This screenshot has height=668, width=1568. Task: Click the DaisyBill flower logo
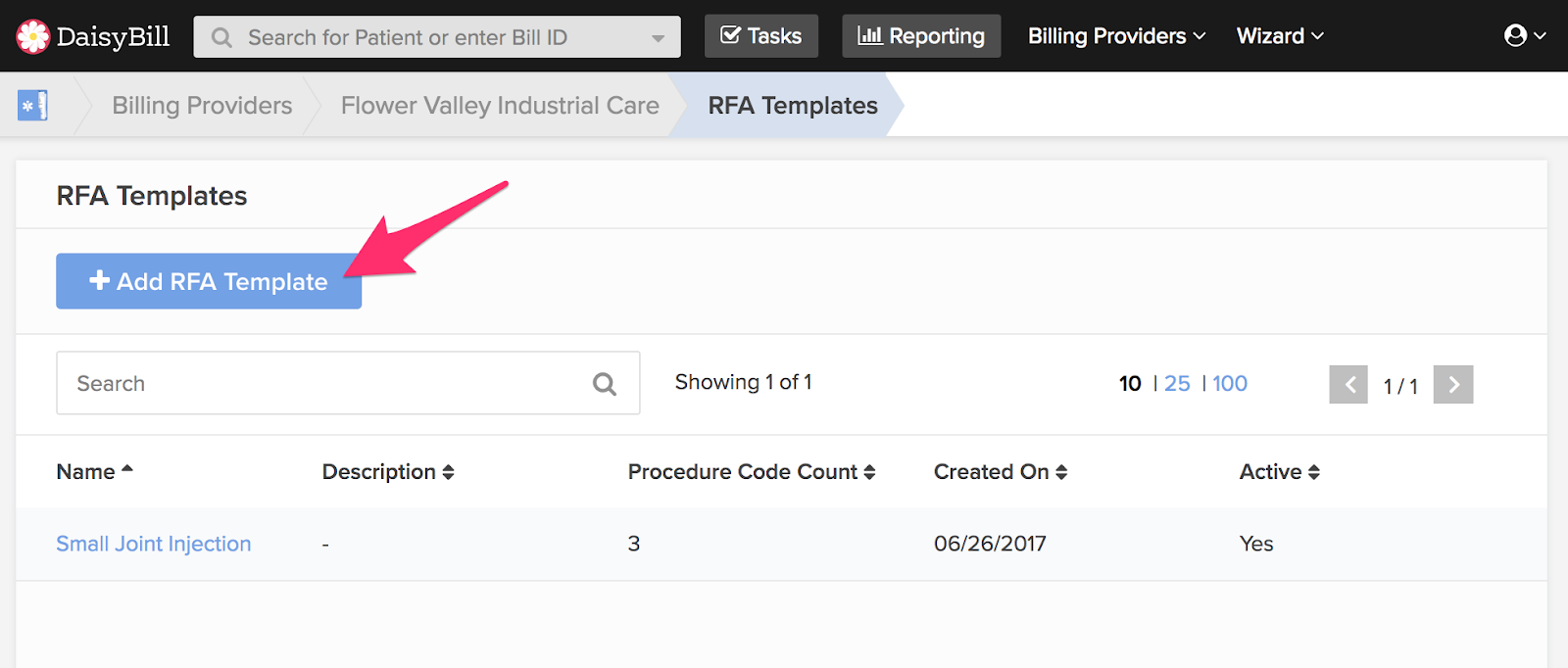tap(32, 36)
